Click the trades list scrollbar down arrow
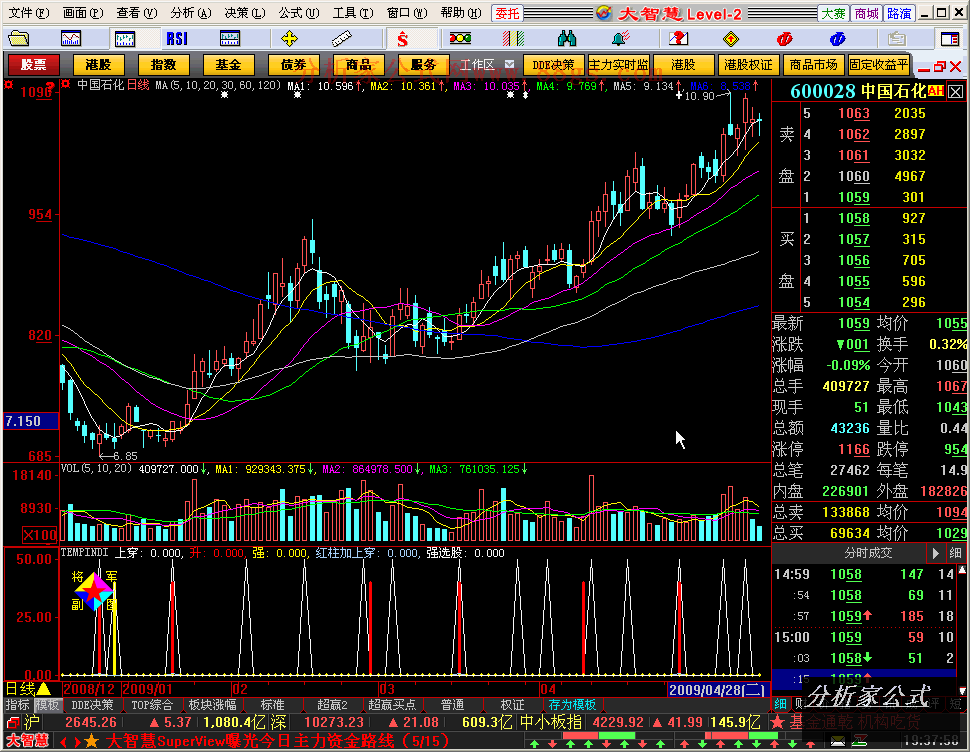 (x=961, y=691)
